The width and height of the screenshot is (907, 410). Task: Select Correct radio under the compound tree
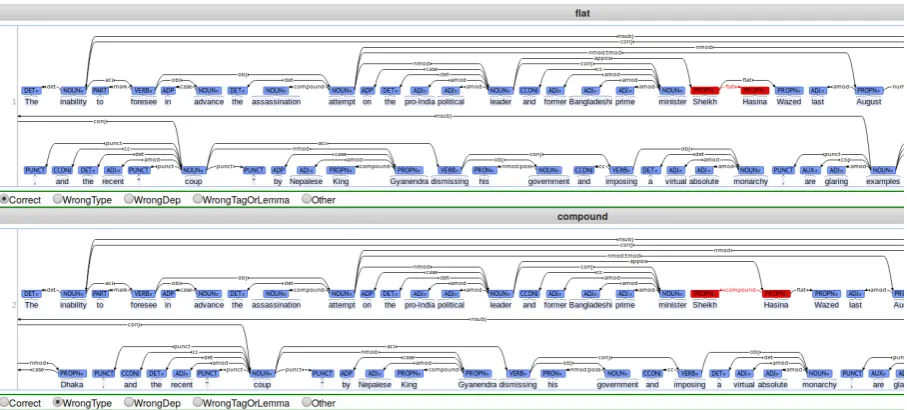pos(5,402)
